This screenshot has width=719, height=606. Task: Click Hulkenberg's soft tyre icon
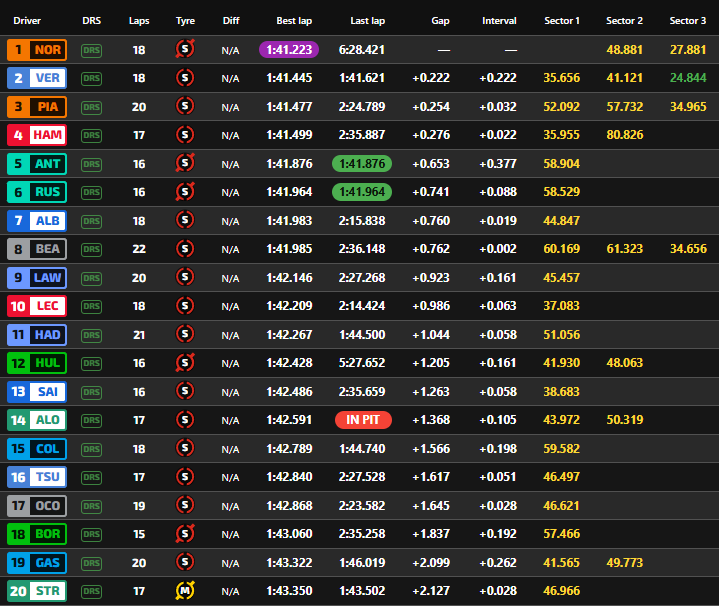185,363
